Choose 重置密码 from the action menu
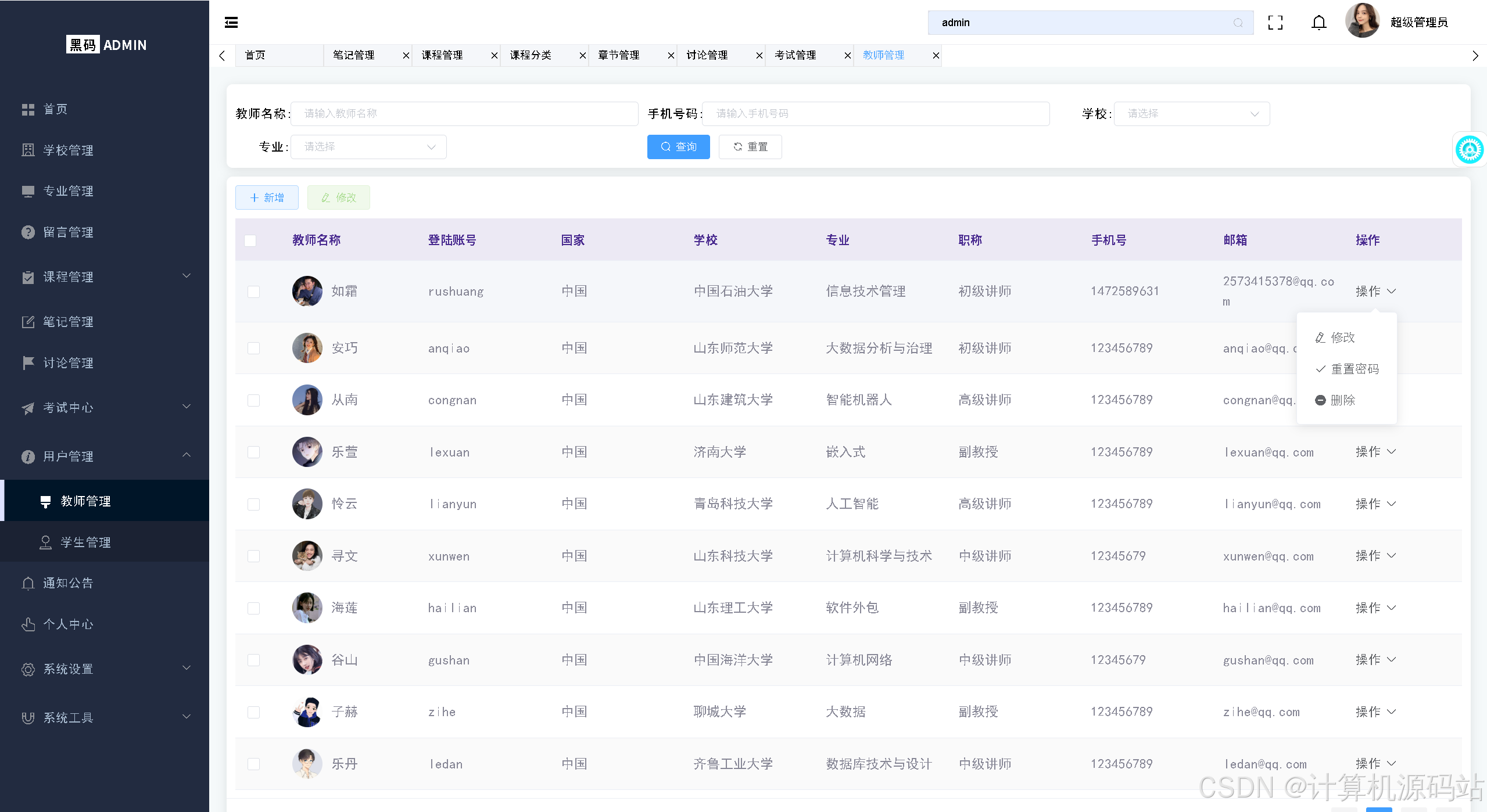 [x=1348, y=368]
